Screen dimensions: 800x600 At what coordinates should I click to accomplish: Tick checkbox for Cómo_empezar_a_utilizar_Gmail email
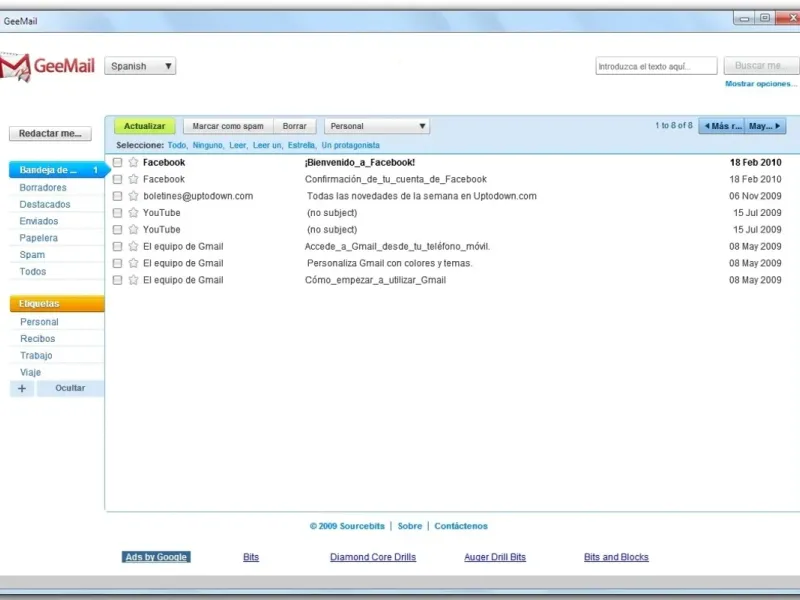[x=117, y=280]
